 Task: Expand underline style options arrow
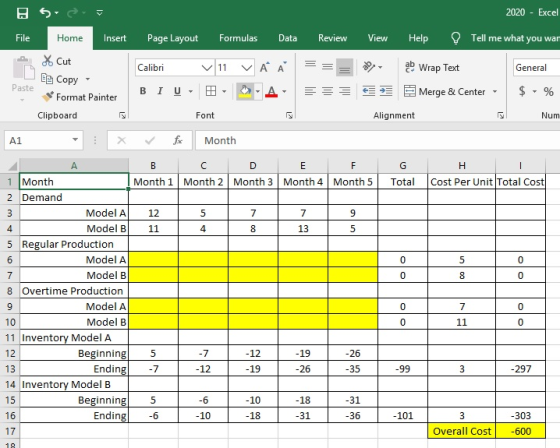tap(191, 91)
